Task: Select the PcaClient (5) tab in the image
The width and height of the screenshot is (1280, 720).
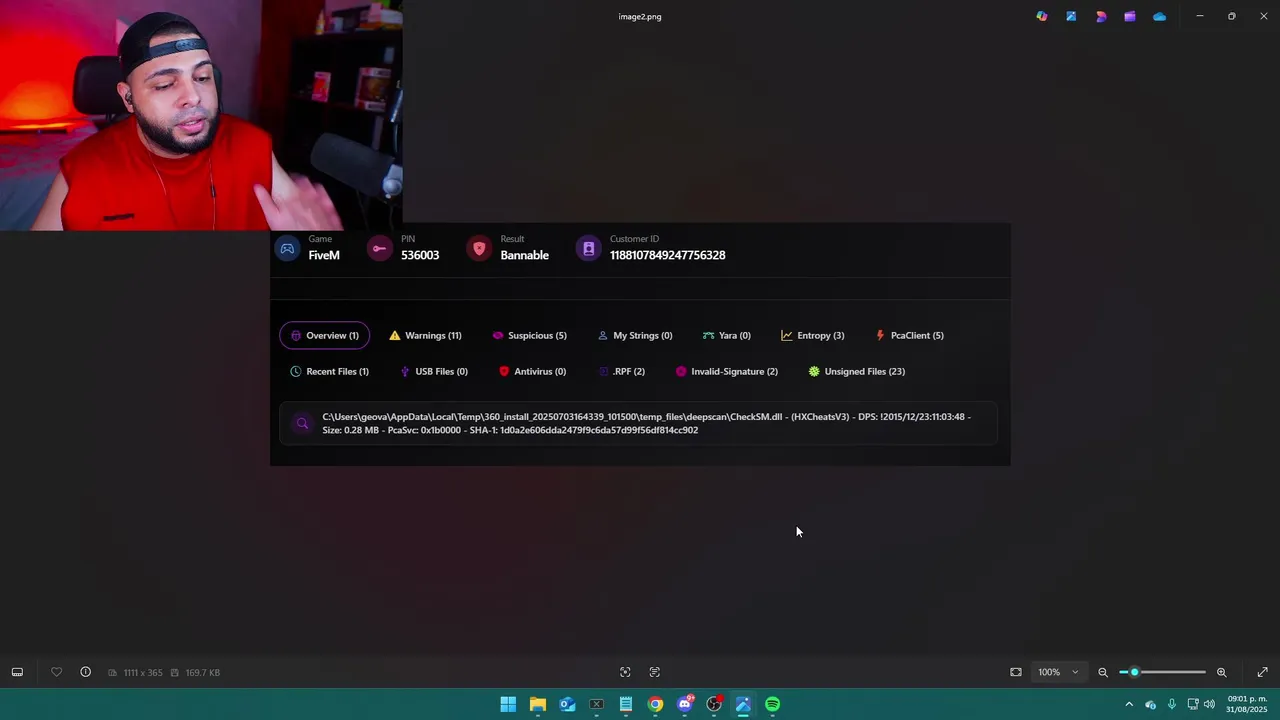Action: coord(909,335)
